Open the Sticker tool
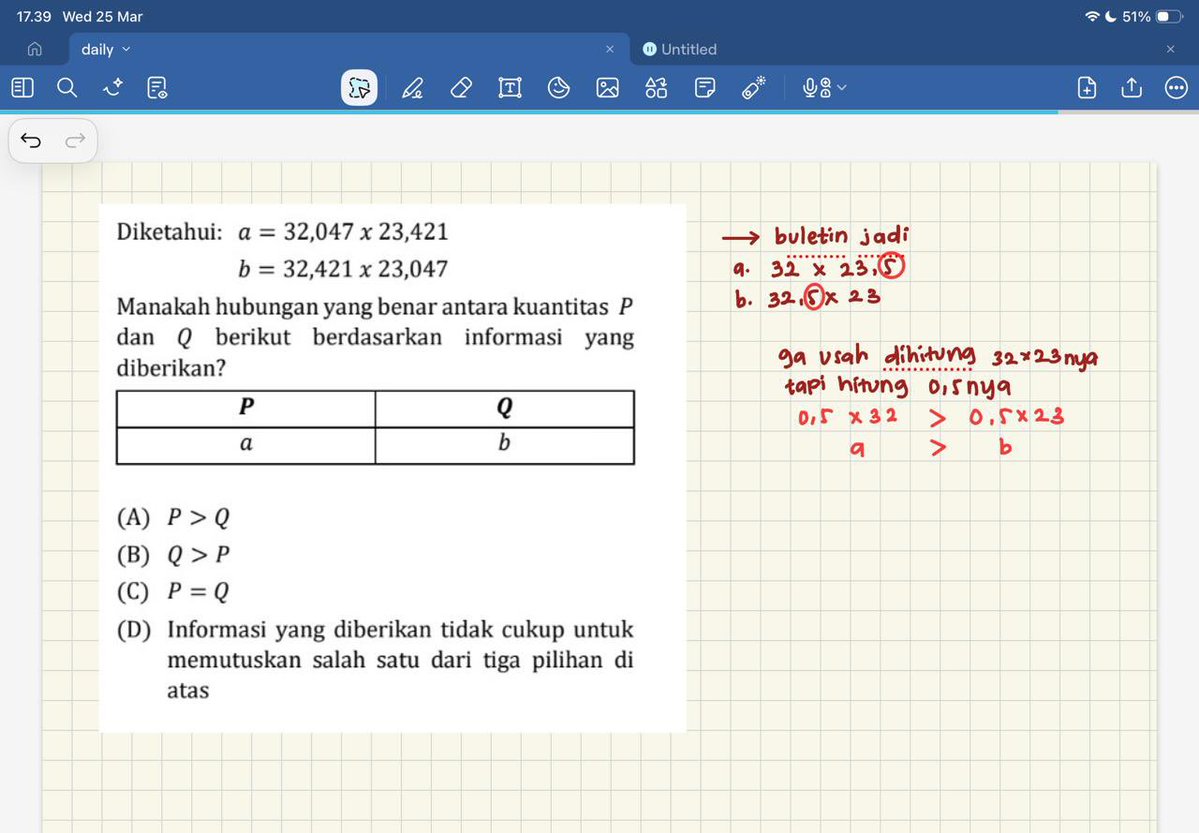 click(559, 88)
